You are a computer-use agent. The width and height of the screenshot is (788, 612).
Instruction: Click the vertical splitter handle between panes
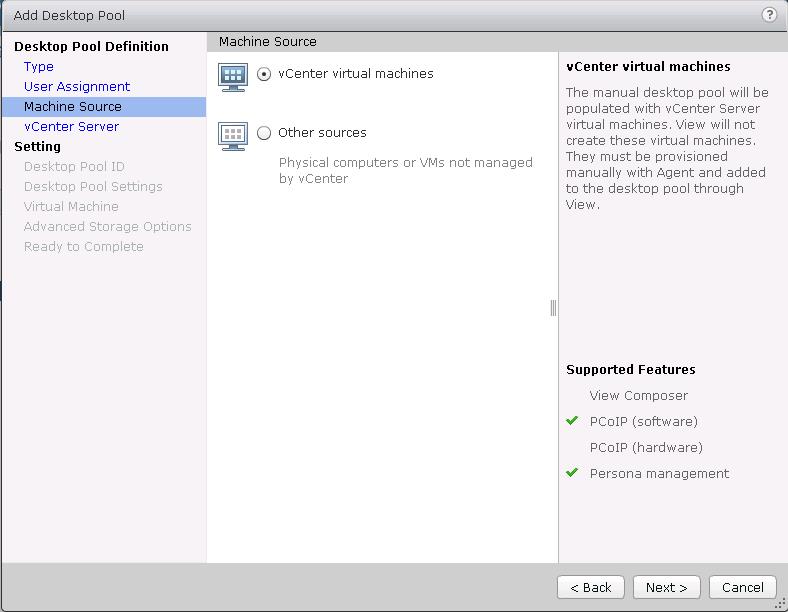pos(553,308)
